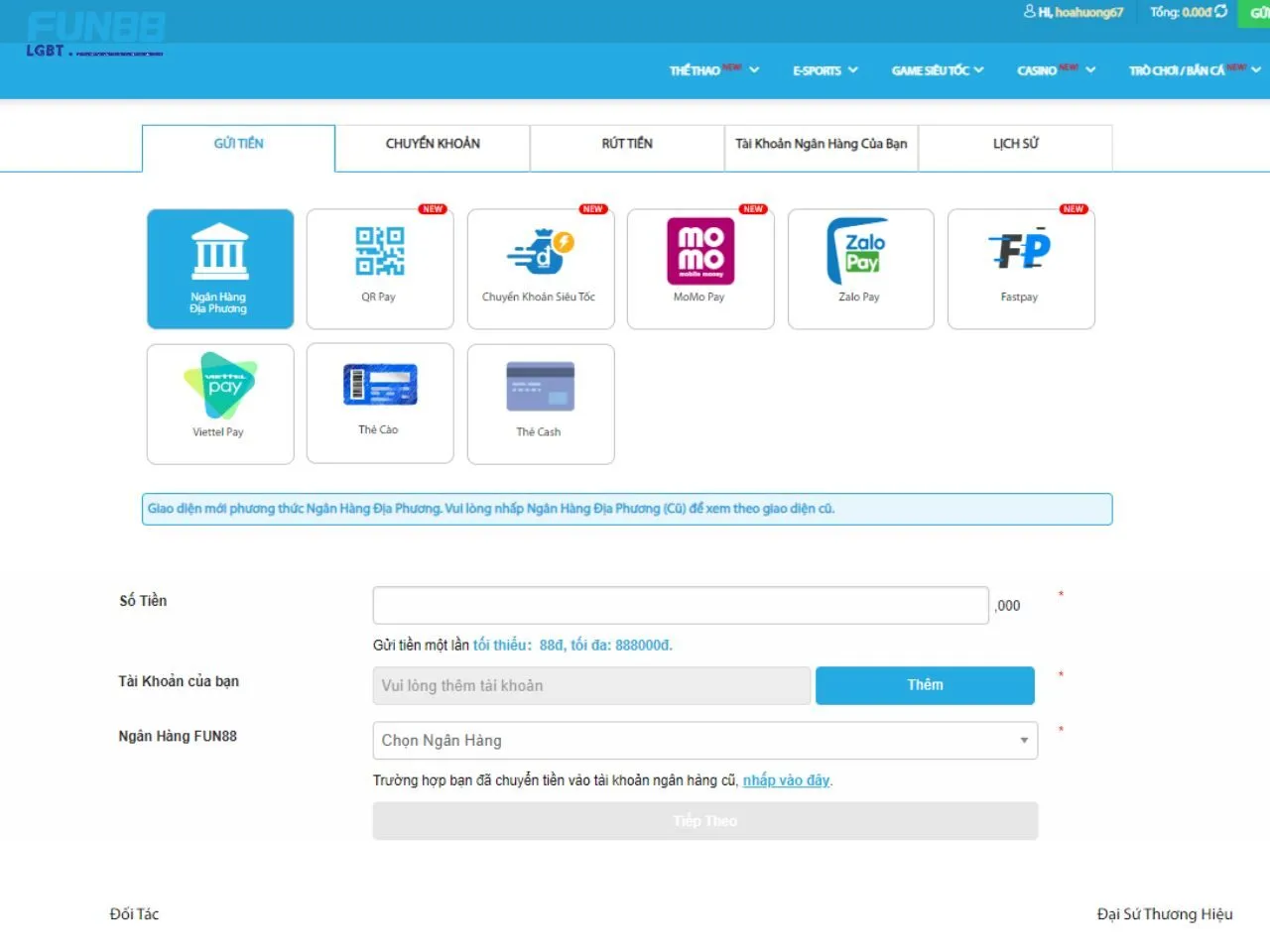Open the RÚT TIỀN tab
This screenshot has width=1270, height=952.
(627, 148)
